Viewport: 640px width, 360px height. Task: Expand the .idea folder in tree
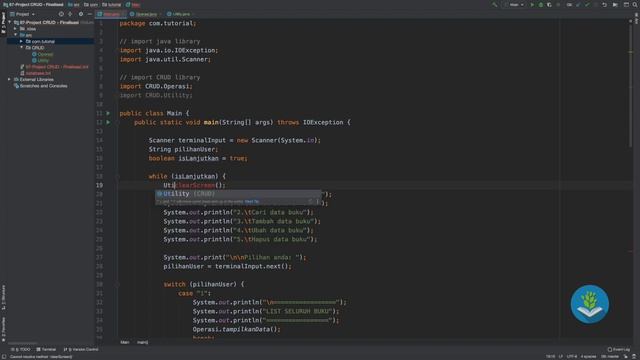16,29
